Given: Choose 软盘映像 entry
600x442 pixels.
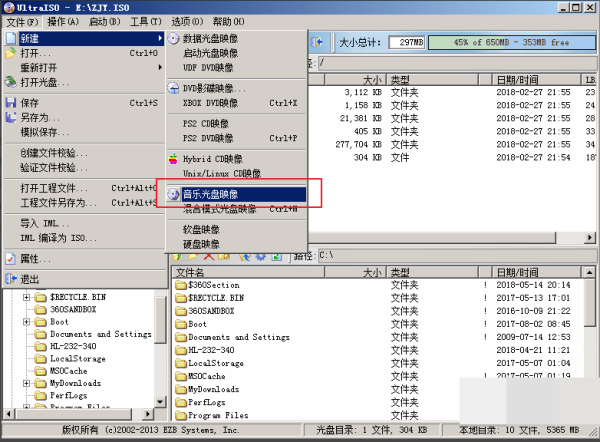Looking at the screenshot, I should pos(236,229).
